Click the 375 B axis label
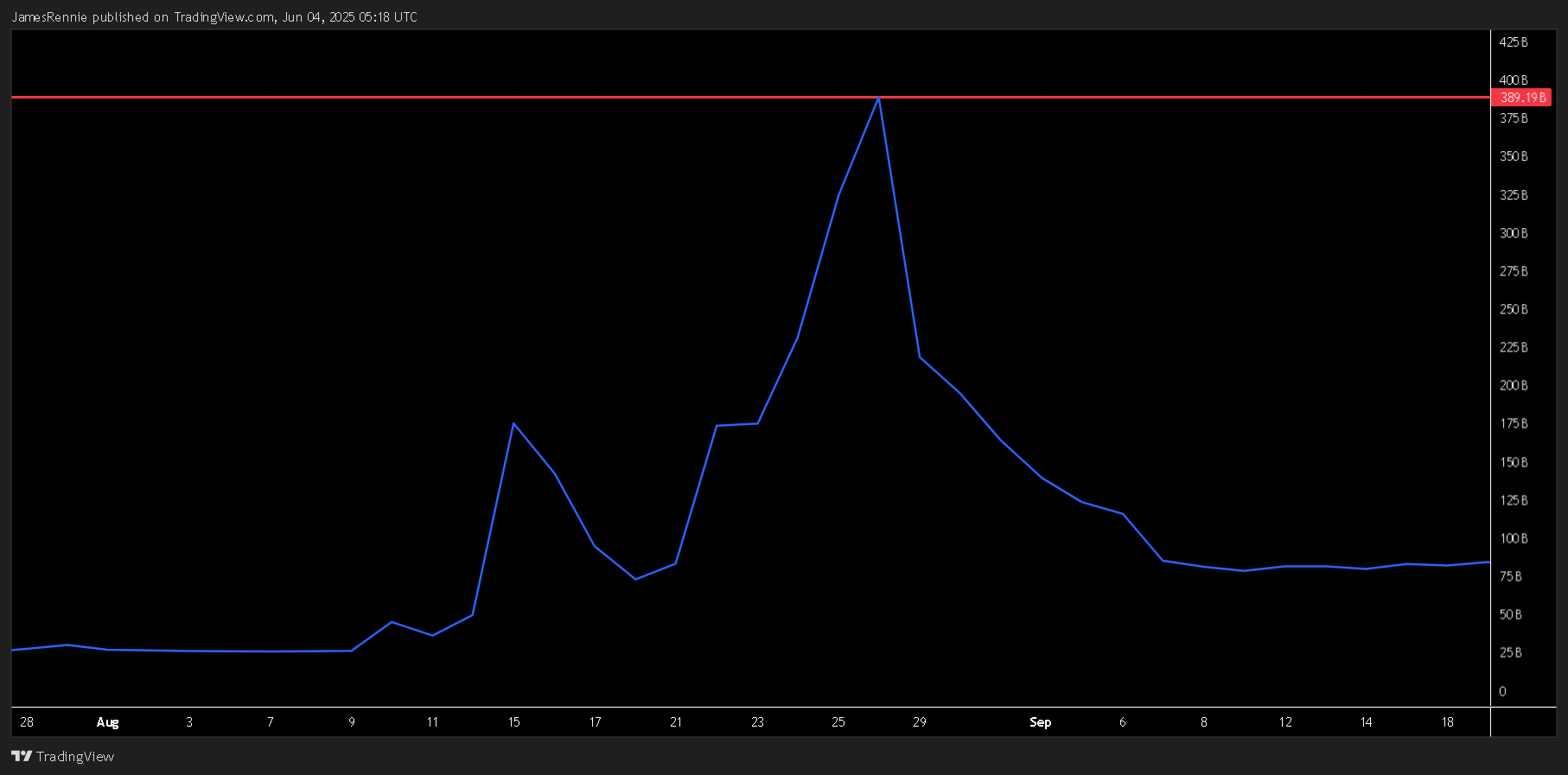The height and width of the screenshot is (775, 1568). pyautogui.click(x=1514, y=118)
